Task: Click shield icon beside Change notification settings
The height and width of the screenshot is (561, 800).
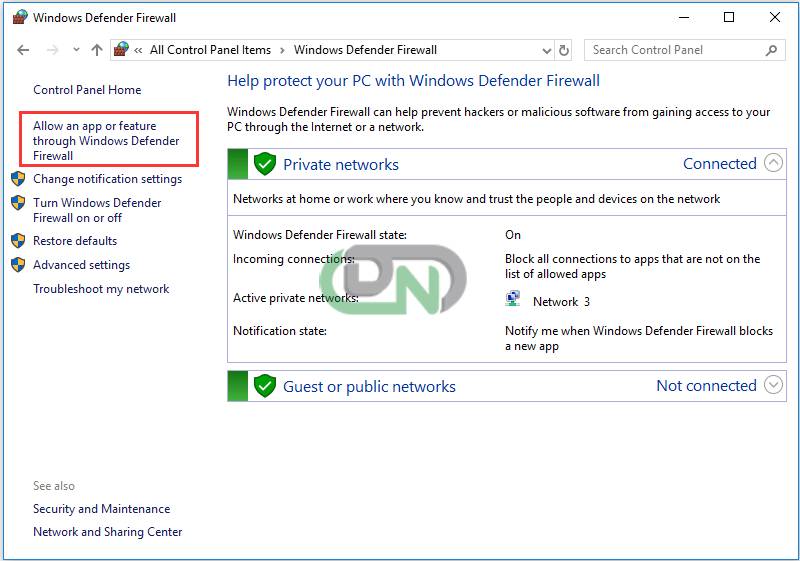Action: click(18, 179)
